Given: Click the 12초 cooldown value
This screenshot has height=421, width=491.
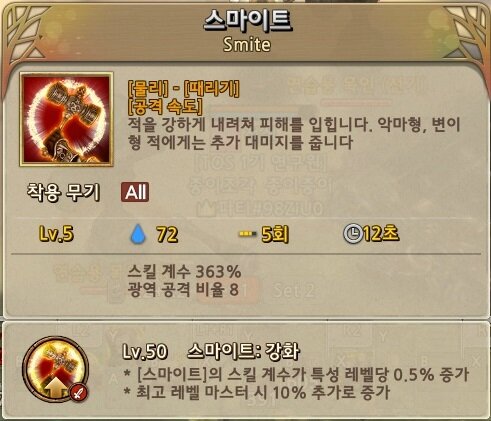Looking at the screenshot, I should [x=381, y=233].
